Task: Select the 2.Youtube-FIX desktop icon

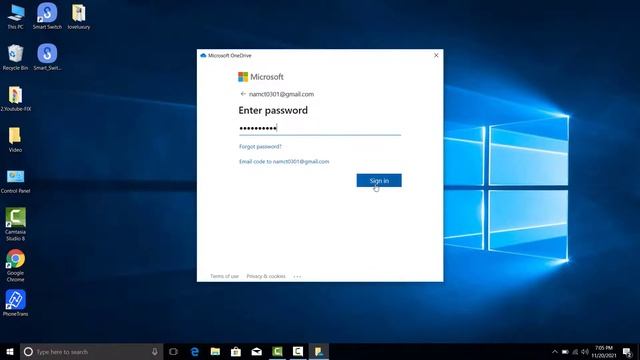Action: coord(16,98)
